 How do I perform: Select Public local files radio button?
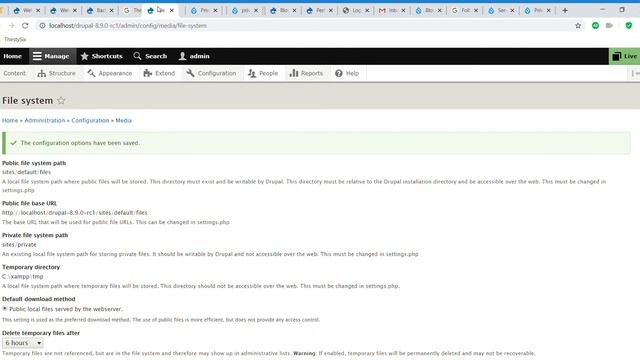coord(5,309)
